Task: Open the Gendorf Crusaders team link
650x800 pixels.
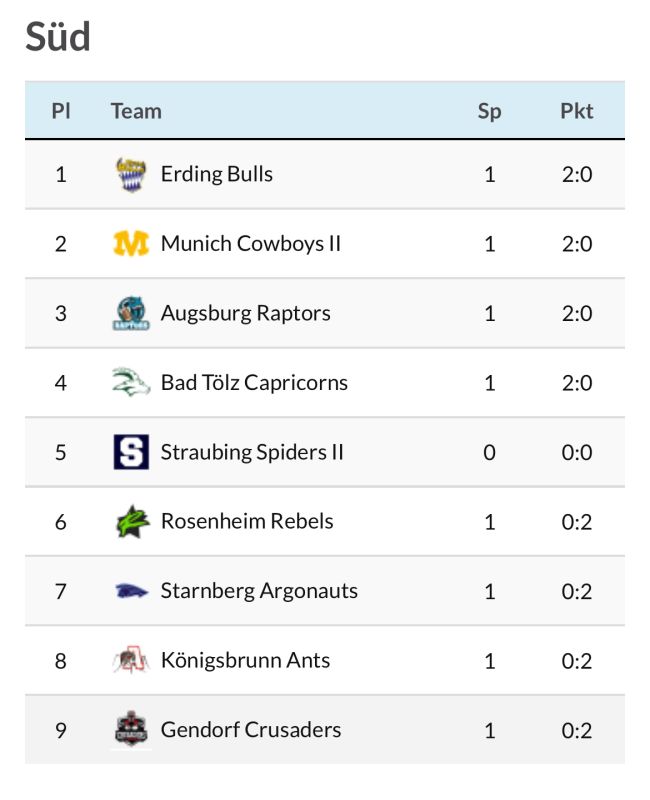Action: click(x=251, y=730)
